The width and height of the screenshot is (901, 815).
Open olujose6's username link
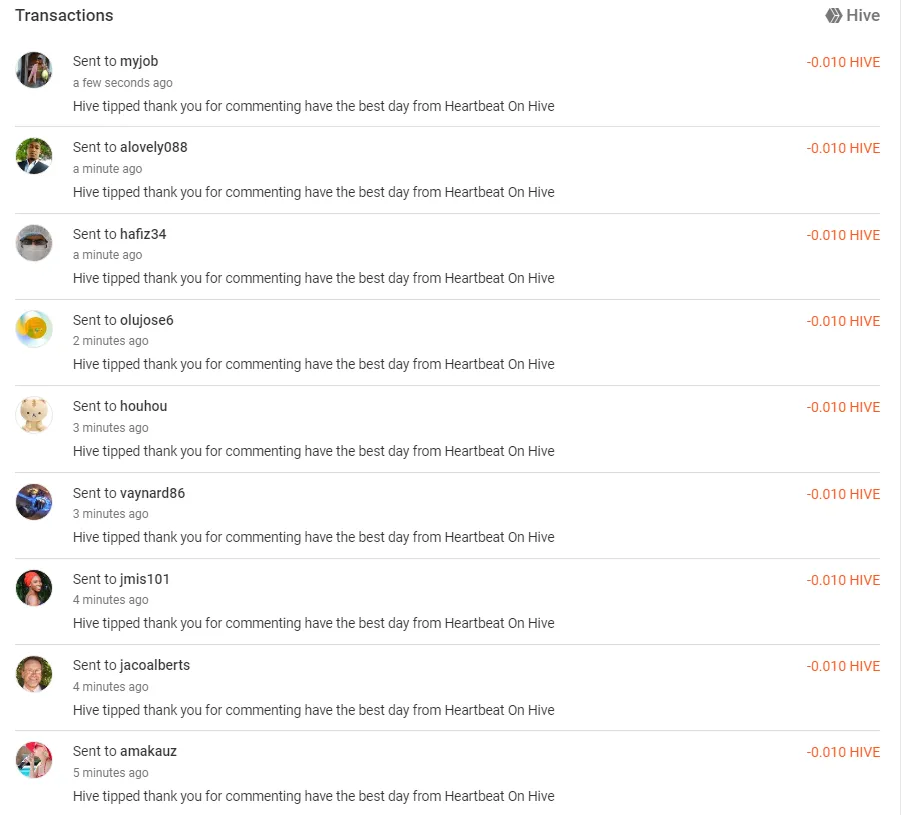point(146,320)
